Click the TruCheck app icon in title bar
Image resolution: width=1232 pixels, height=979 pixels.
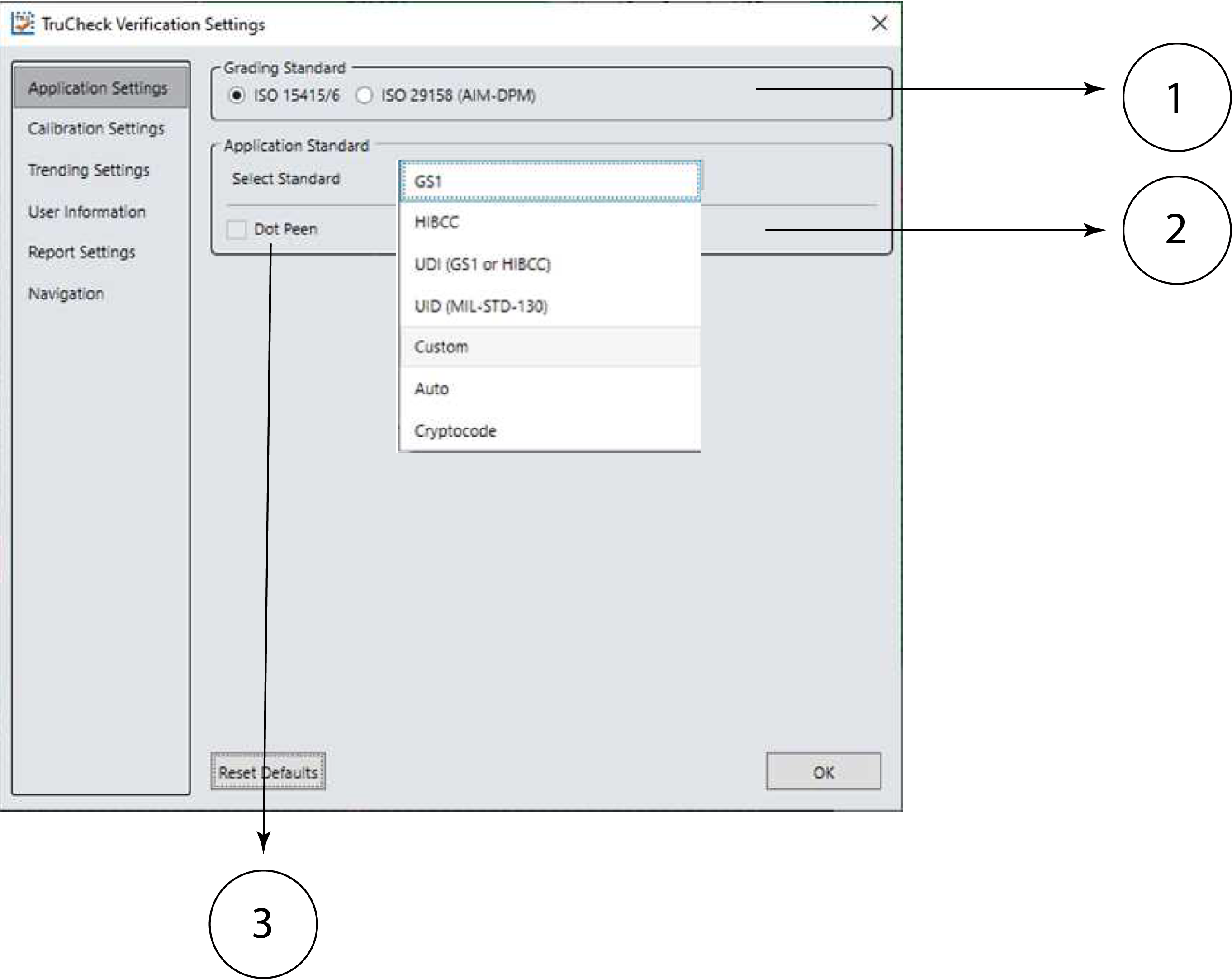23,24
